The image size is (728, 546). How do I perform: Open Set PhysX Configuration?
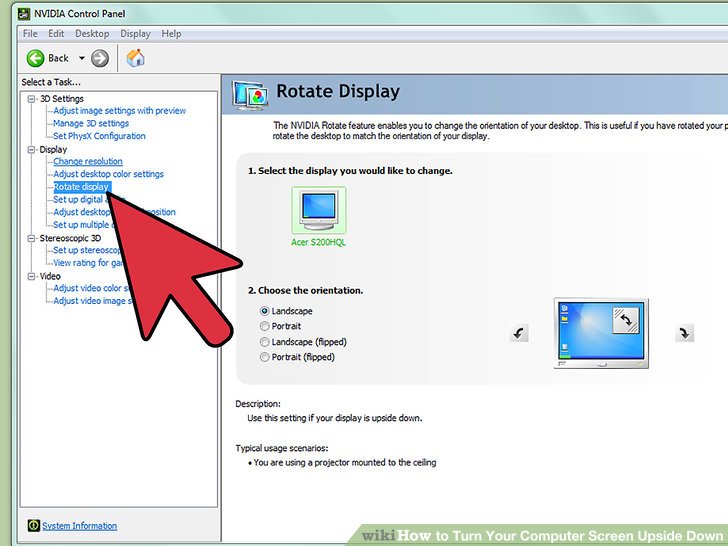[x=99, y=136]
